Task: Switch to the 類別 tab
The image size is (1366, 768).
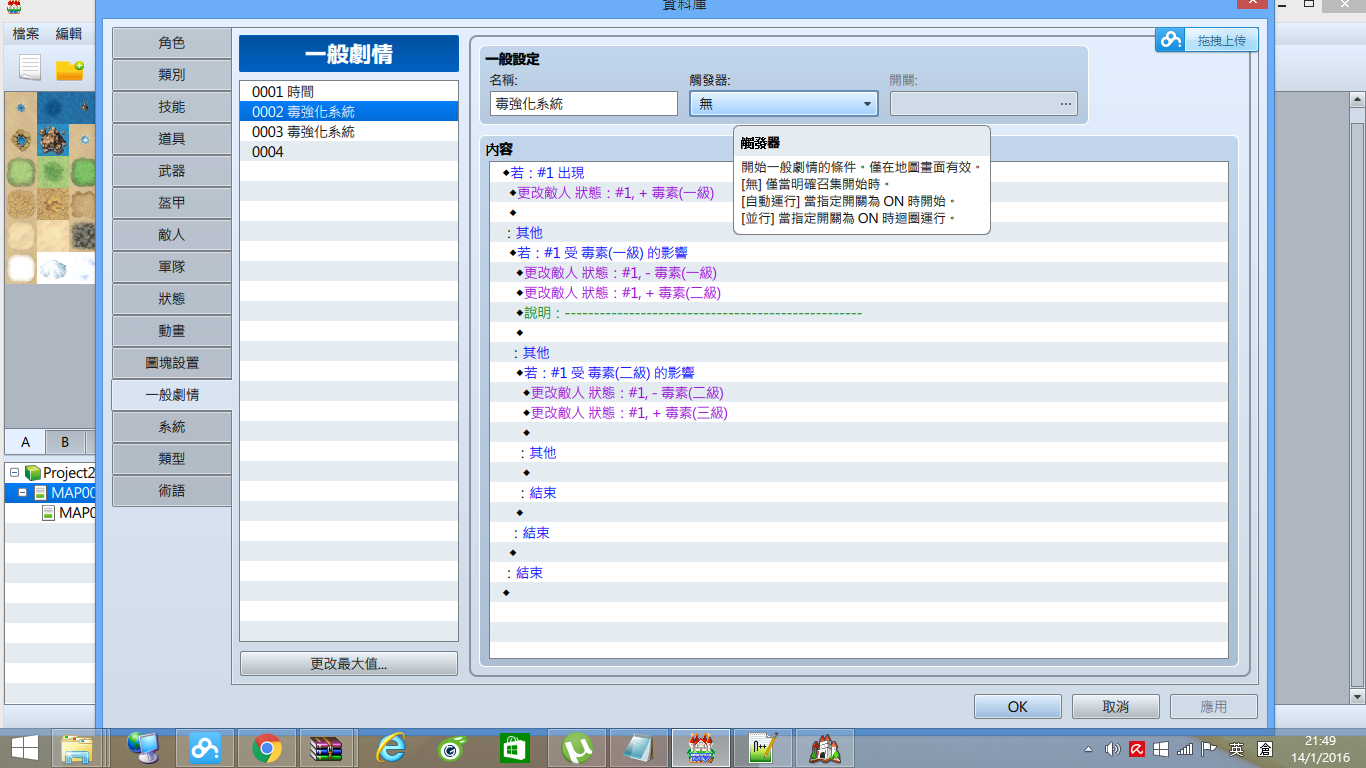Action: 171,75
